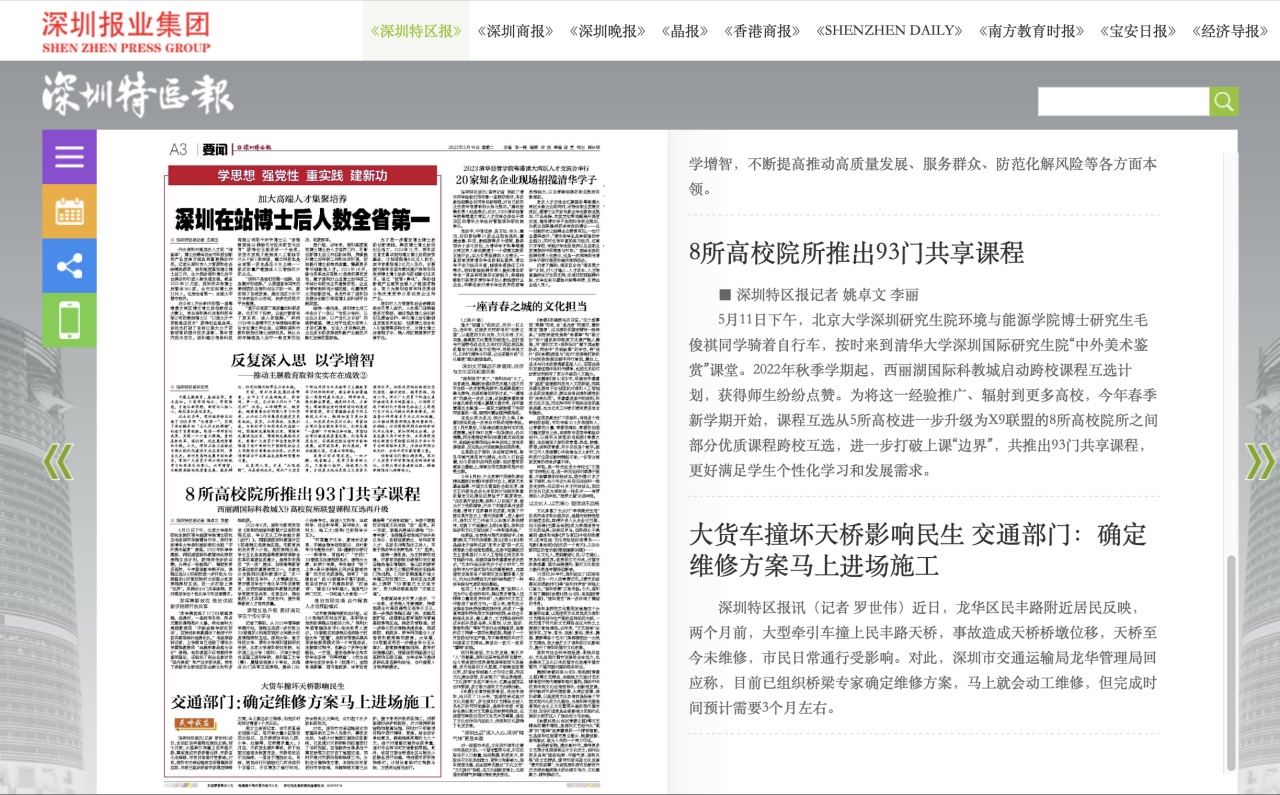
Task: Open the 《SHENZHEN DAILY》 link
Action: [889, 31]
